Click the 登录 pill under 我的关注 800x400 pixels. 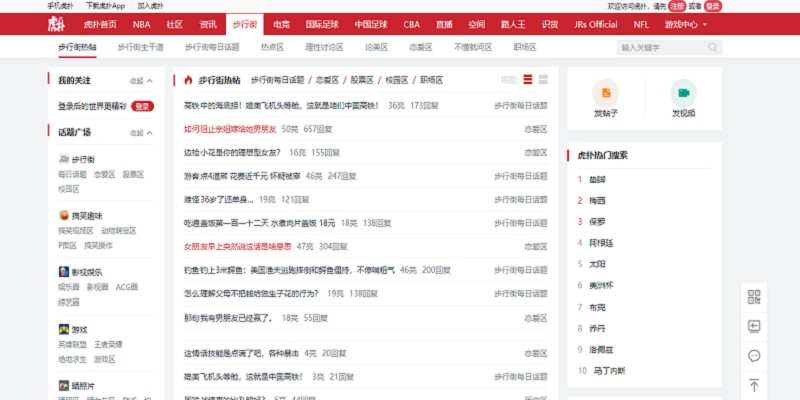142,107
